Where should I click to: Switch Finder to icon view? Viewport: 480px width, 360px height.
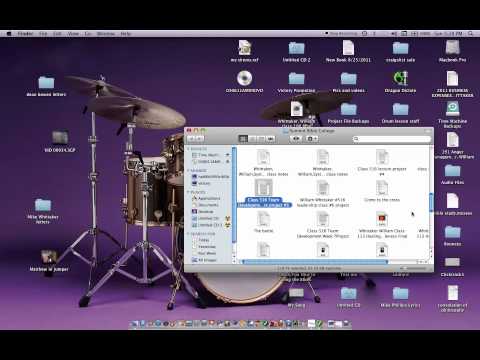click(243, 138)
